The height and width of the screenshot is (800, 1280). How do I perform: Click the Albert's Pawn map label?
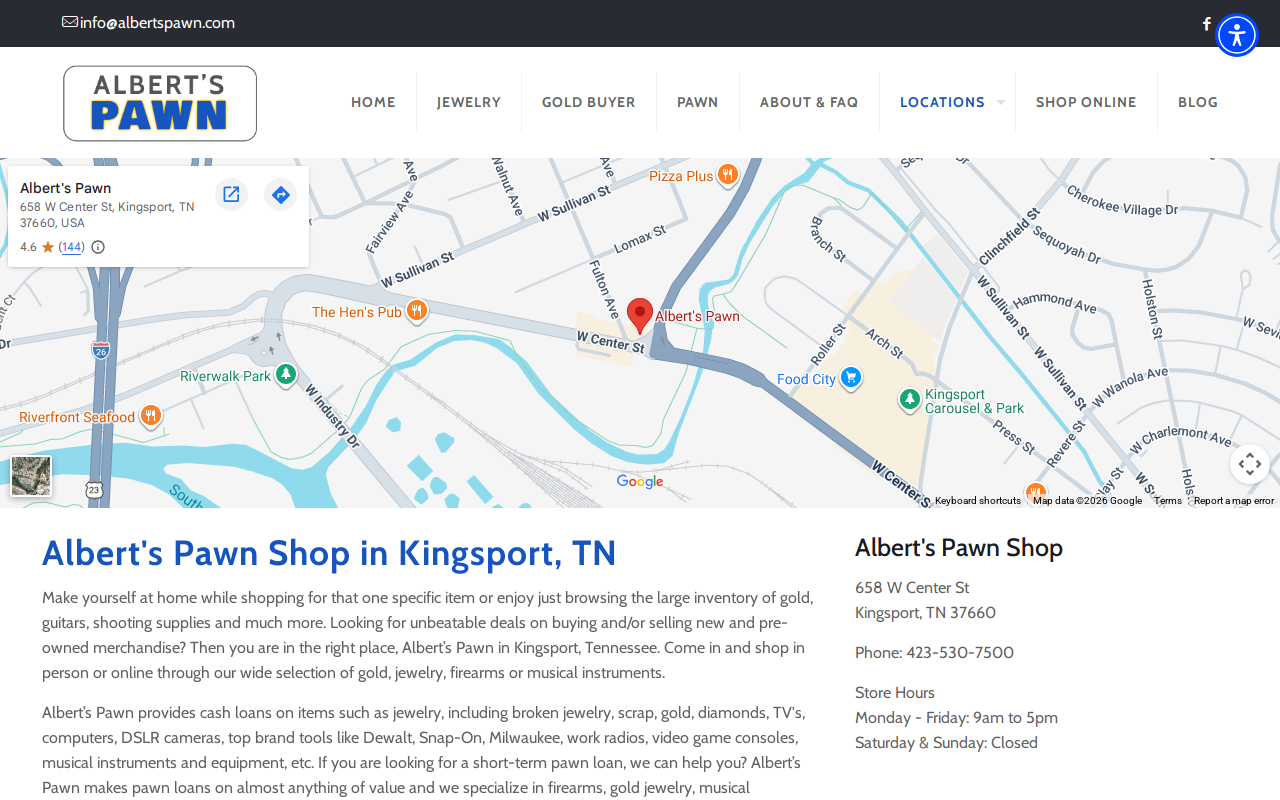coord(698,316)
